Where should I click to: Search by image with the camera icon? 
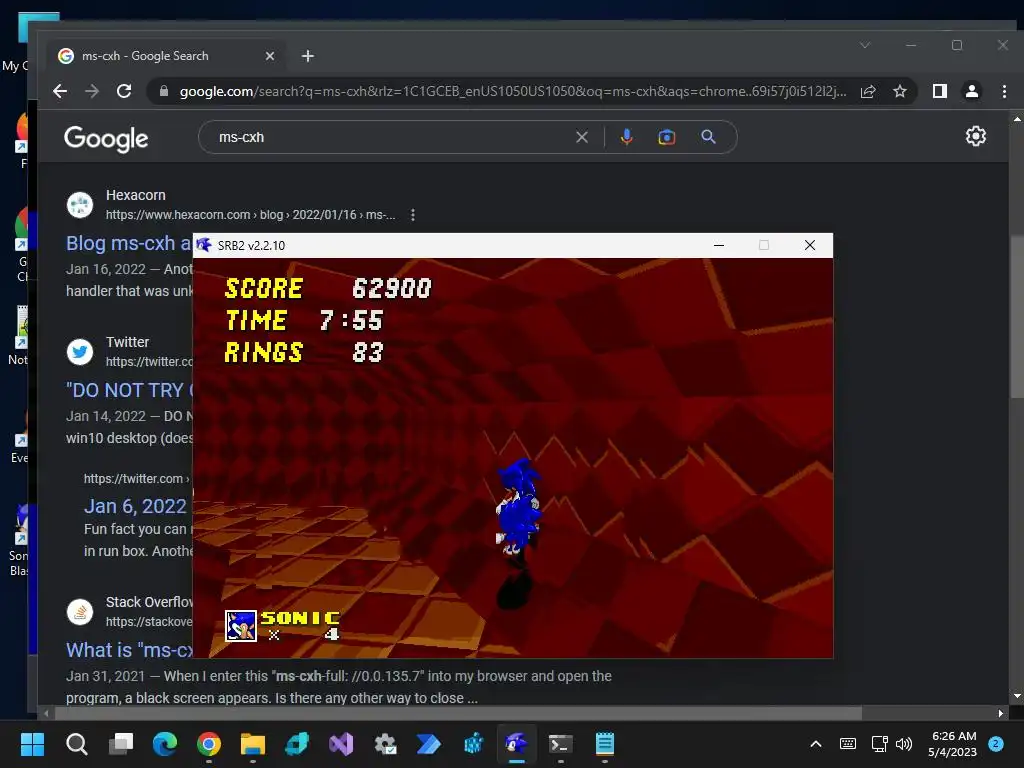667,137
